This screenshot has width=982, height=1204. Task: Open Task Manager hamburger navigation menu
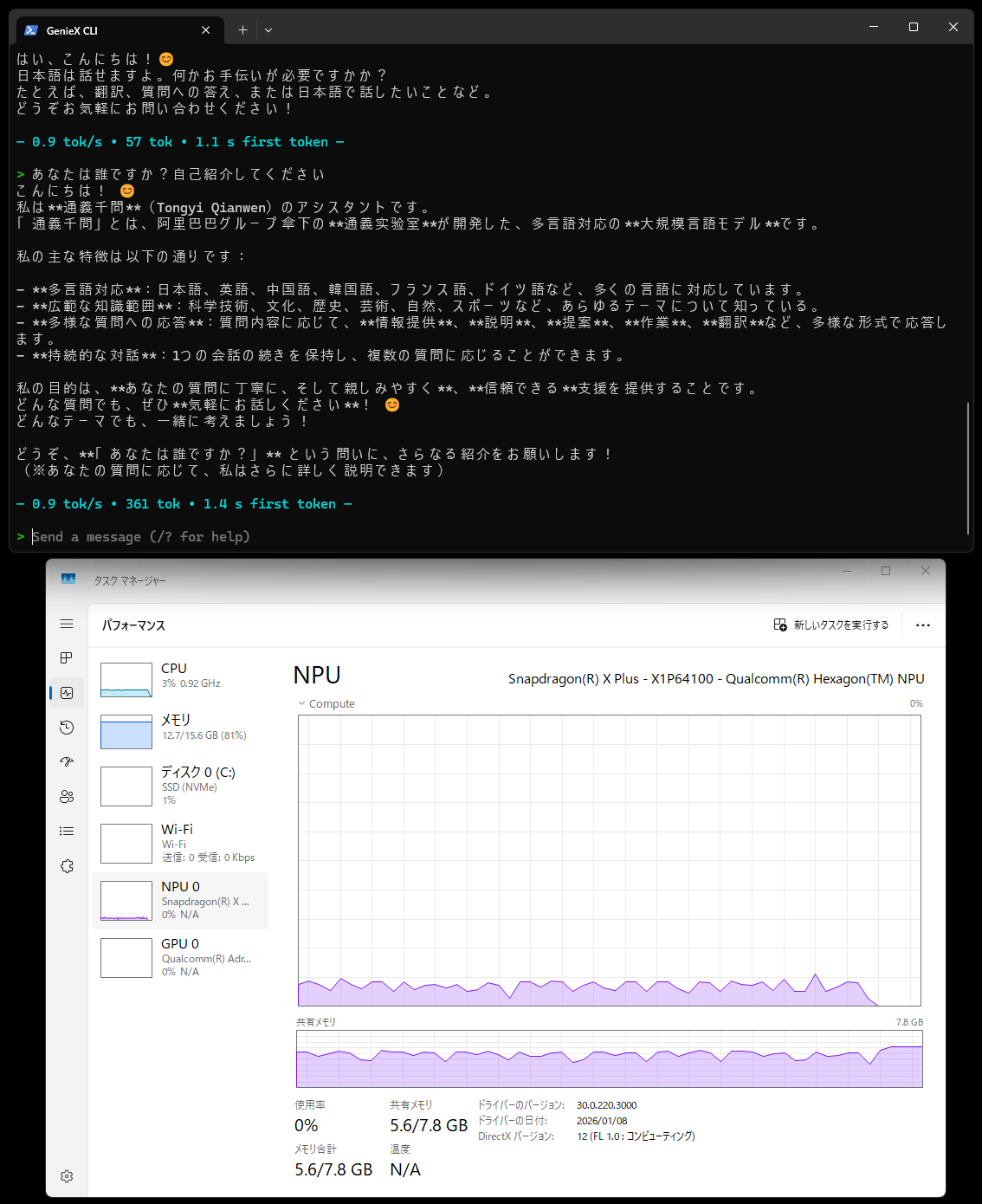pos(67,624)
